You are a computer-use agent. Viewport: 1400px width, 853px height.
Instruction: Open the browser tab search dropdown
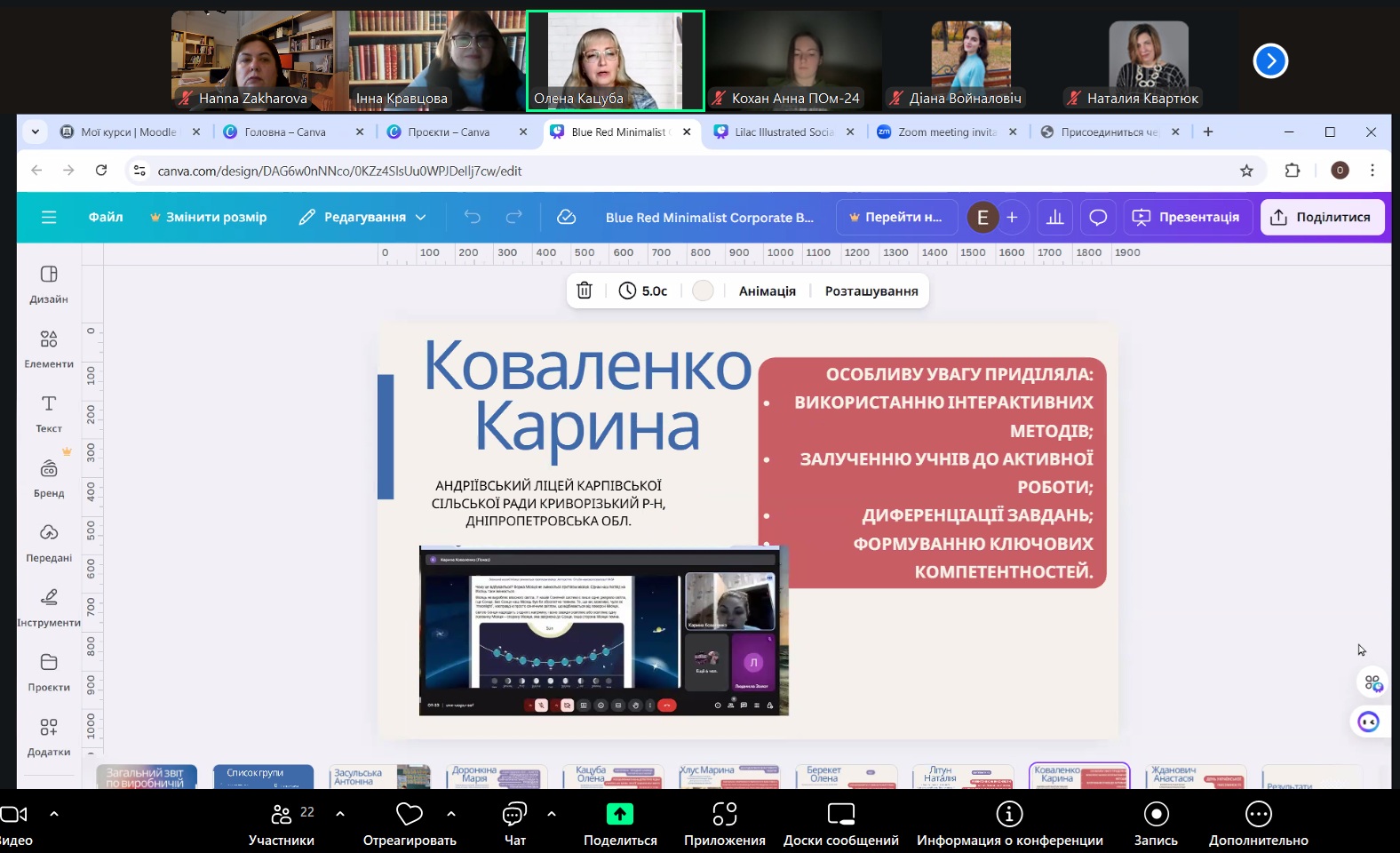(36, 132)
